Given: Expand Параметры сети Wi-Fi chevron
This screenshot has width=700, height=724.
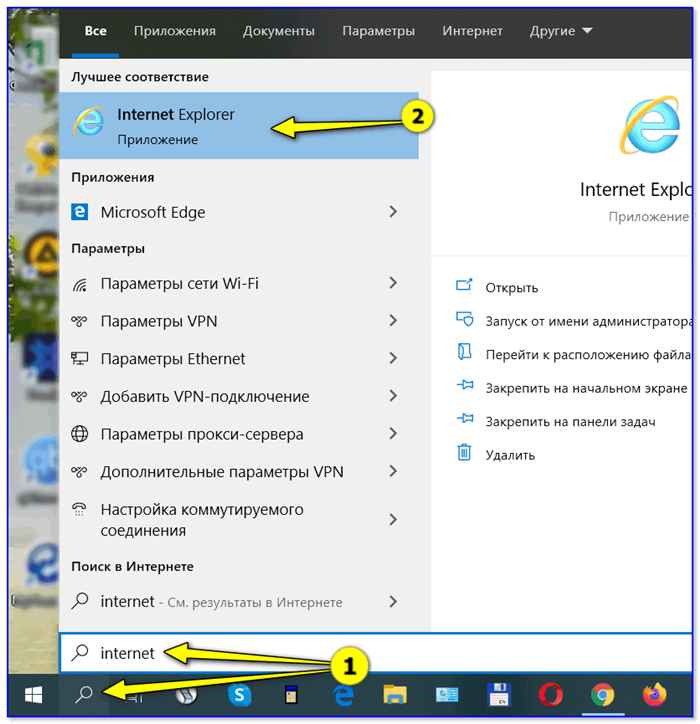Looking at the screenshot, I should (x=393, y=283).
